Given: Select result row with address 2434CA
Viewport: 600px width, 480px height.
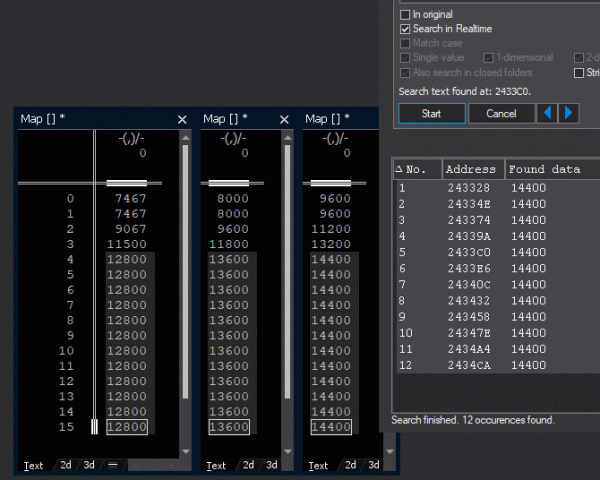Looking at the screenshot, I should click(497, 365).
